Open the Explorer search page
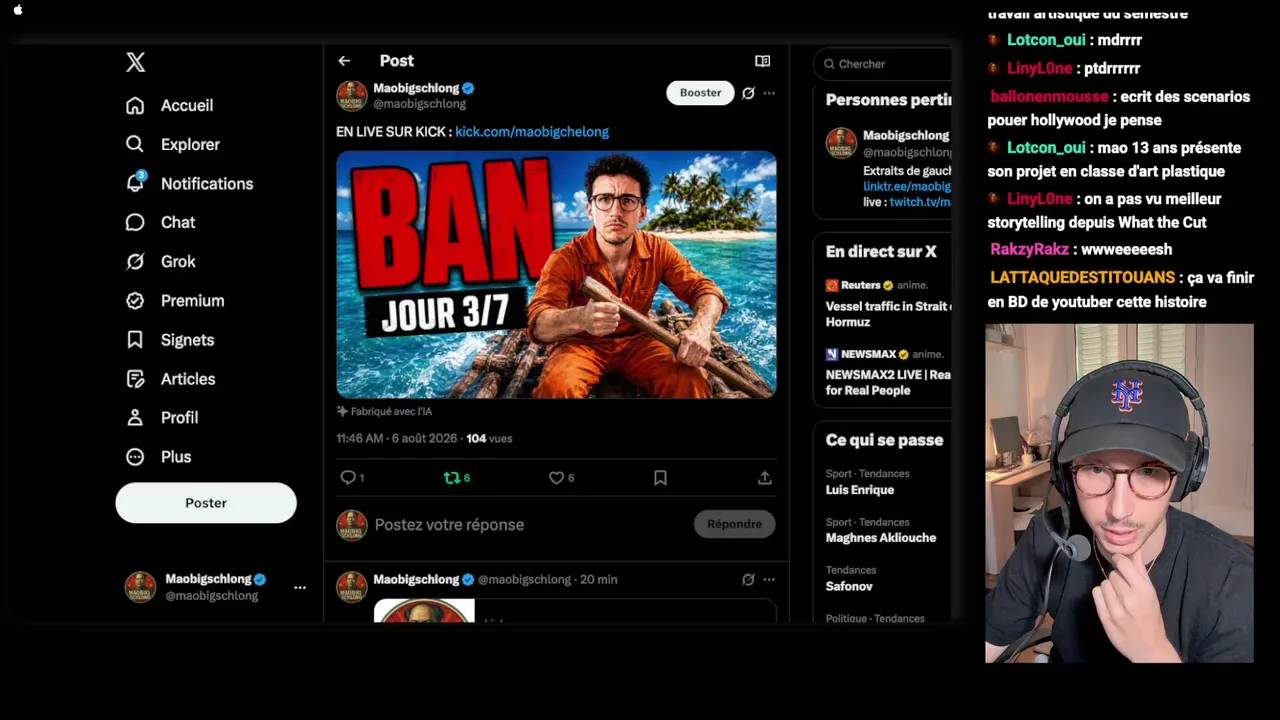 pyautogui.click(x=173, y=144)
